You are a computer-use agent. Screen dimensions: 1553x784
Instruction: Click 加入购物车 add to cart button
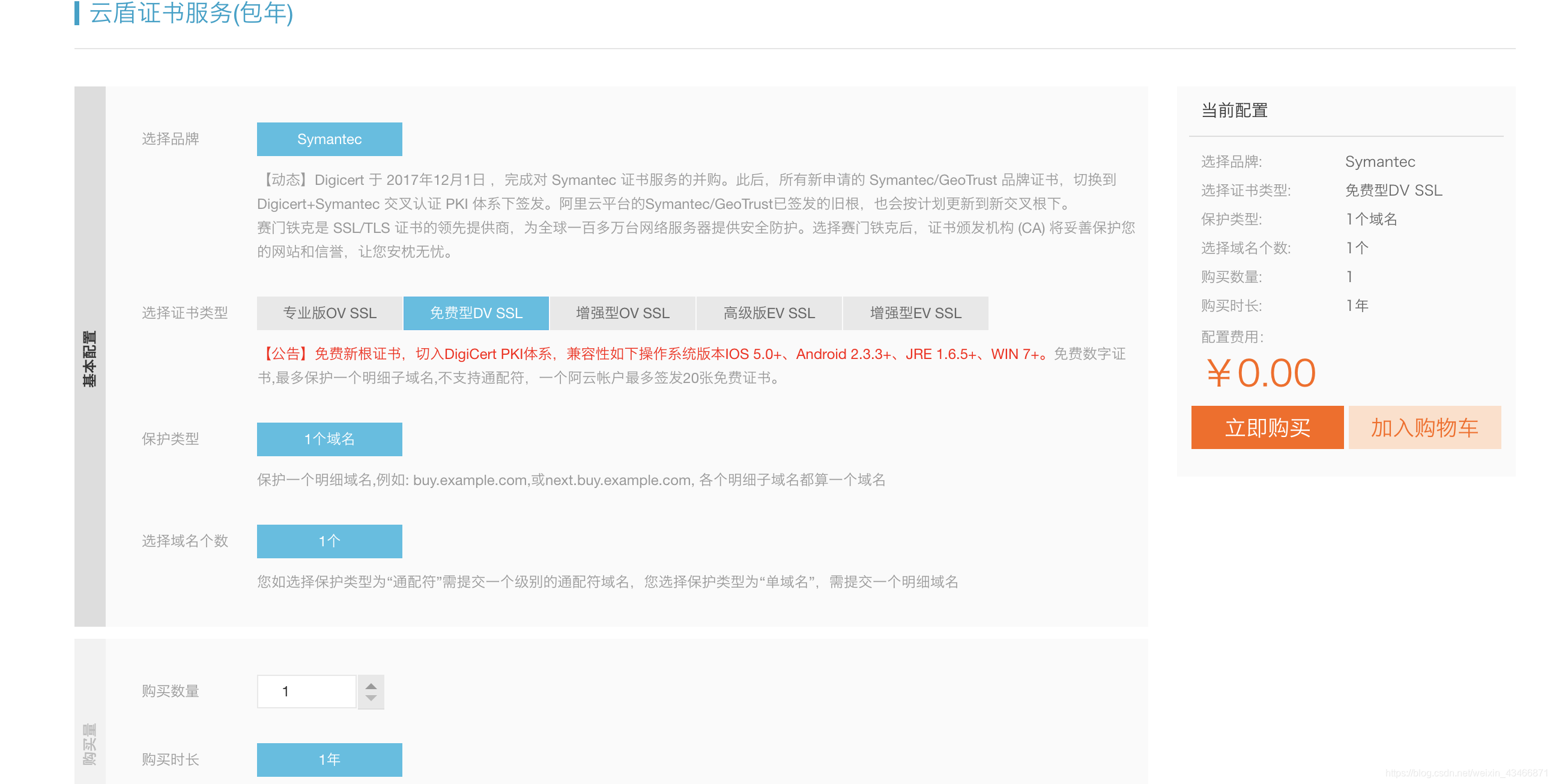tap(1424, 428)
